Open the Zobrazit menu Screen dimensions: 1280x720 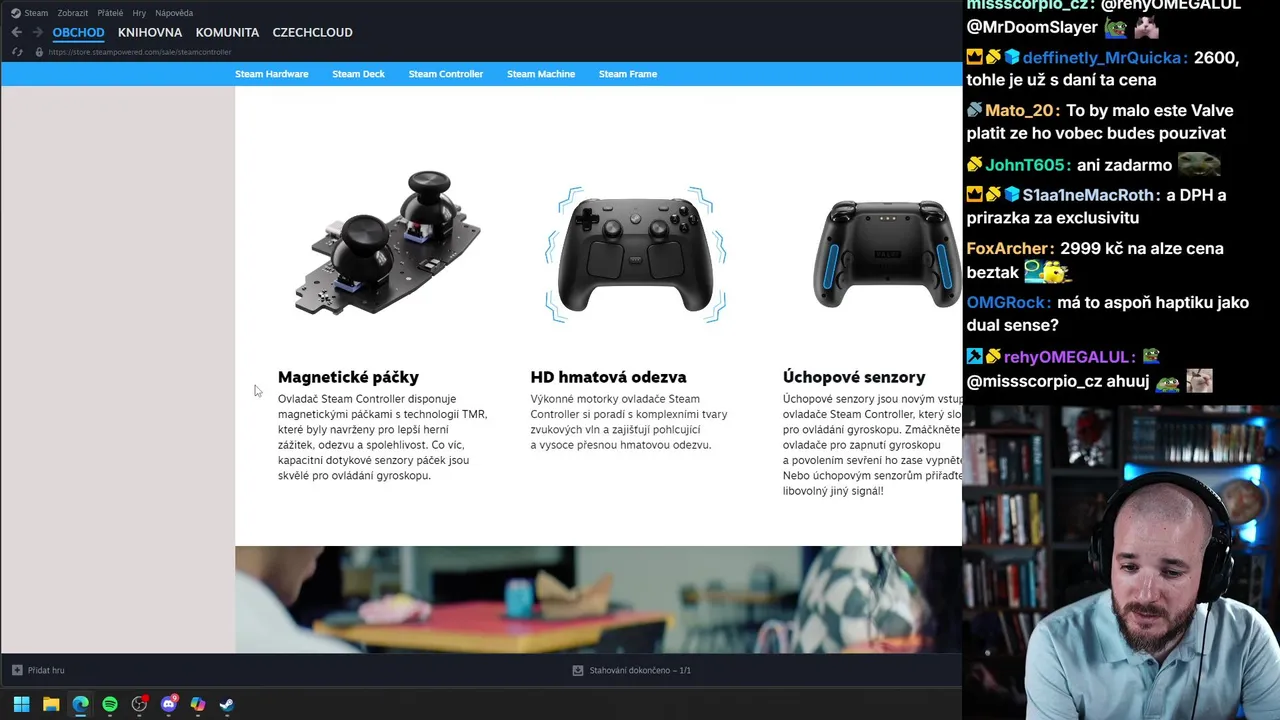click(x=72, y=13)
